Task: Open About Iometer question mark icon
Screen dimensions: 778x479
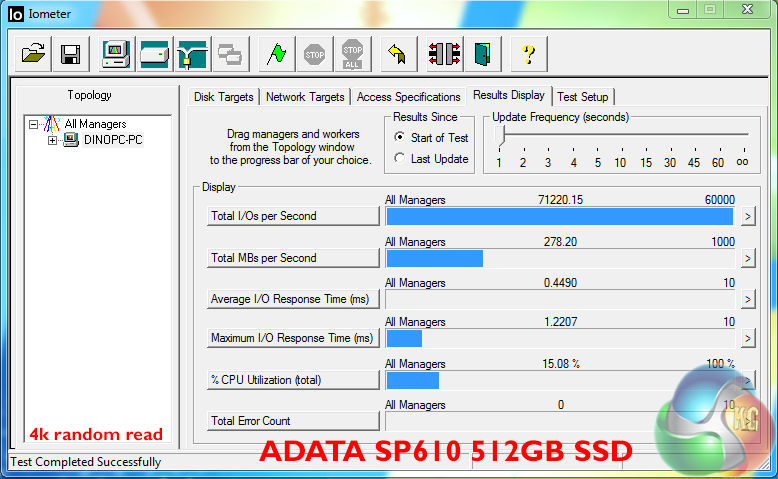Action: point(528,54)
